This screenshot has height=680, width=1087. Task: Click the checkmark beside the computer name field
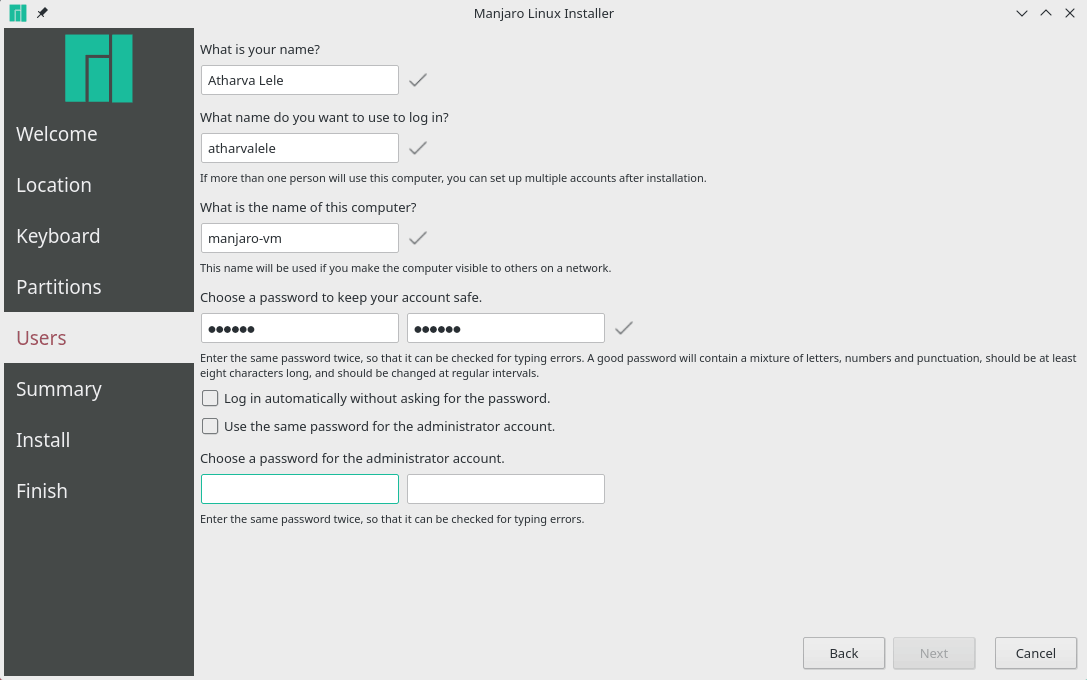pyautogui.click(x=418, y=237)
